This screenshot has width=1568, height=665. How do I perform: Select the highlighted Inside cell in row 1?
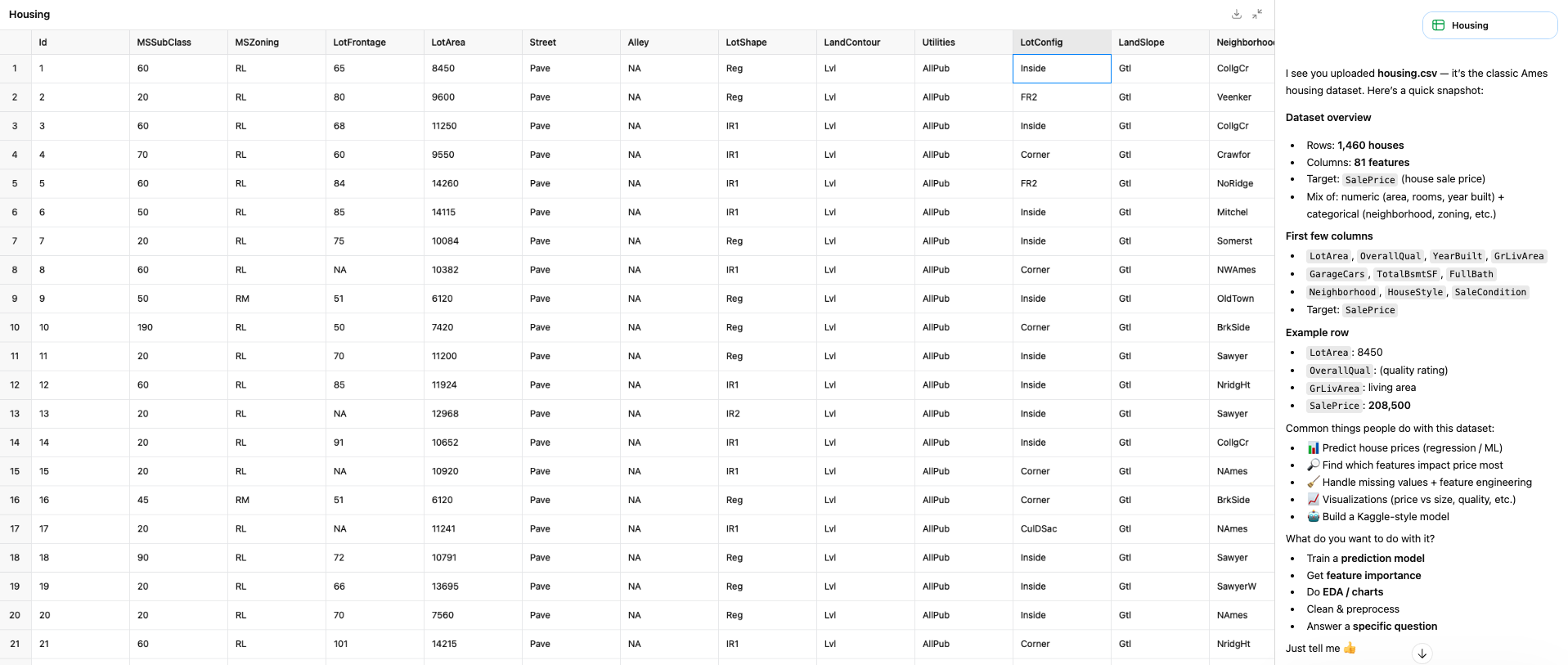[1062, 69]
